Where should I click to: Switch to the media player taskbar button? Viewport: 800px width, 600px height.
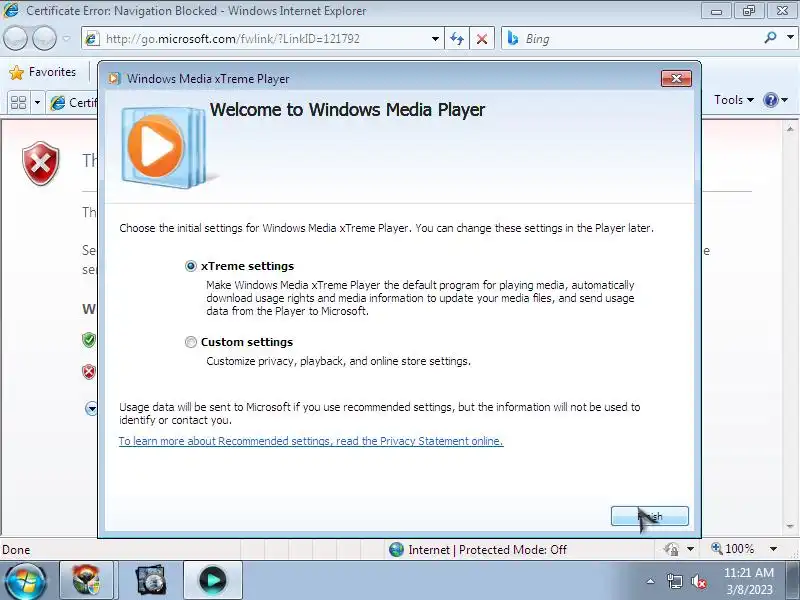[x=213, y=580]
